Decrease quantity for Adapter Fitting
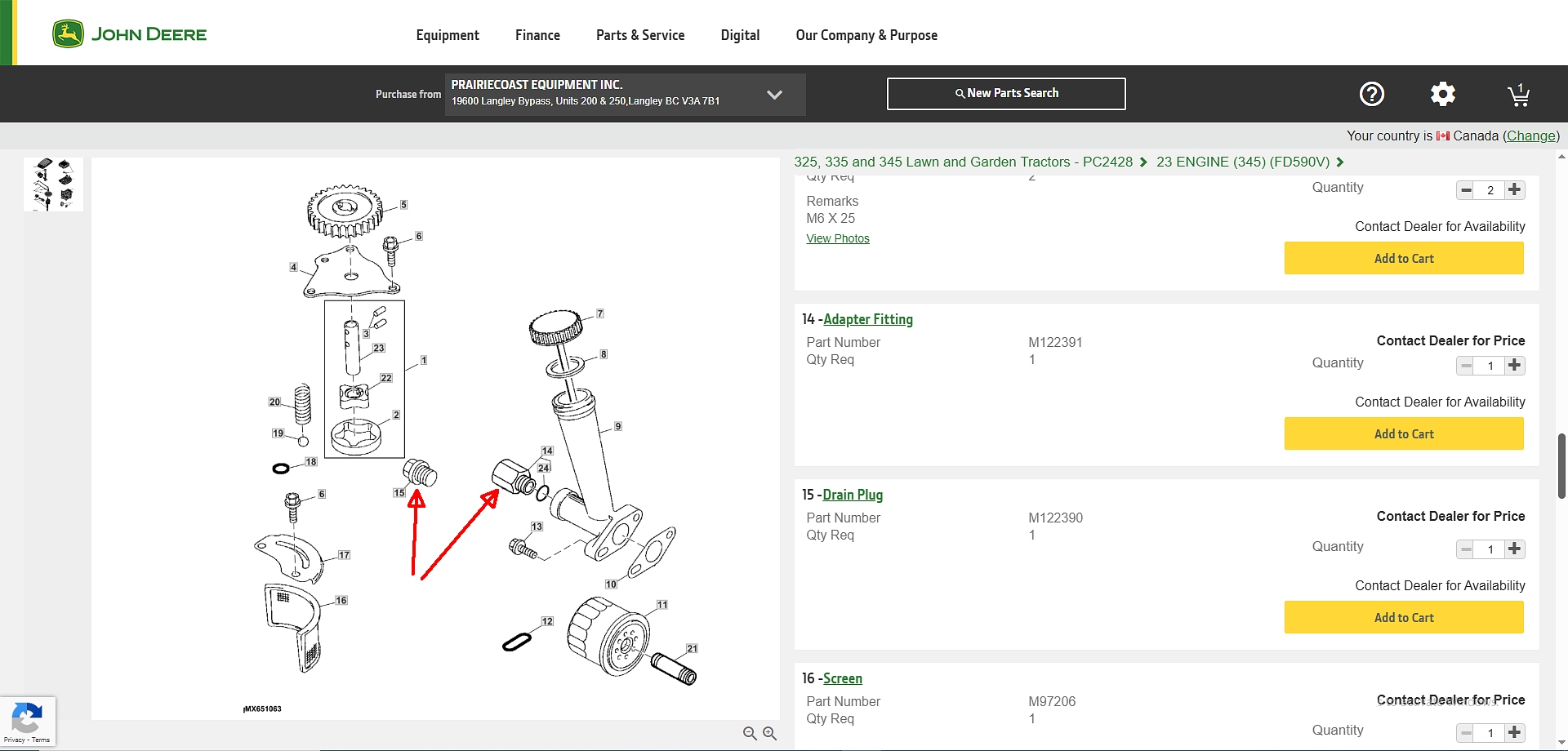The height and width of the screenshot is (751, 1568). point(1466,365)
